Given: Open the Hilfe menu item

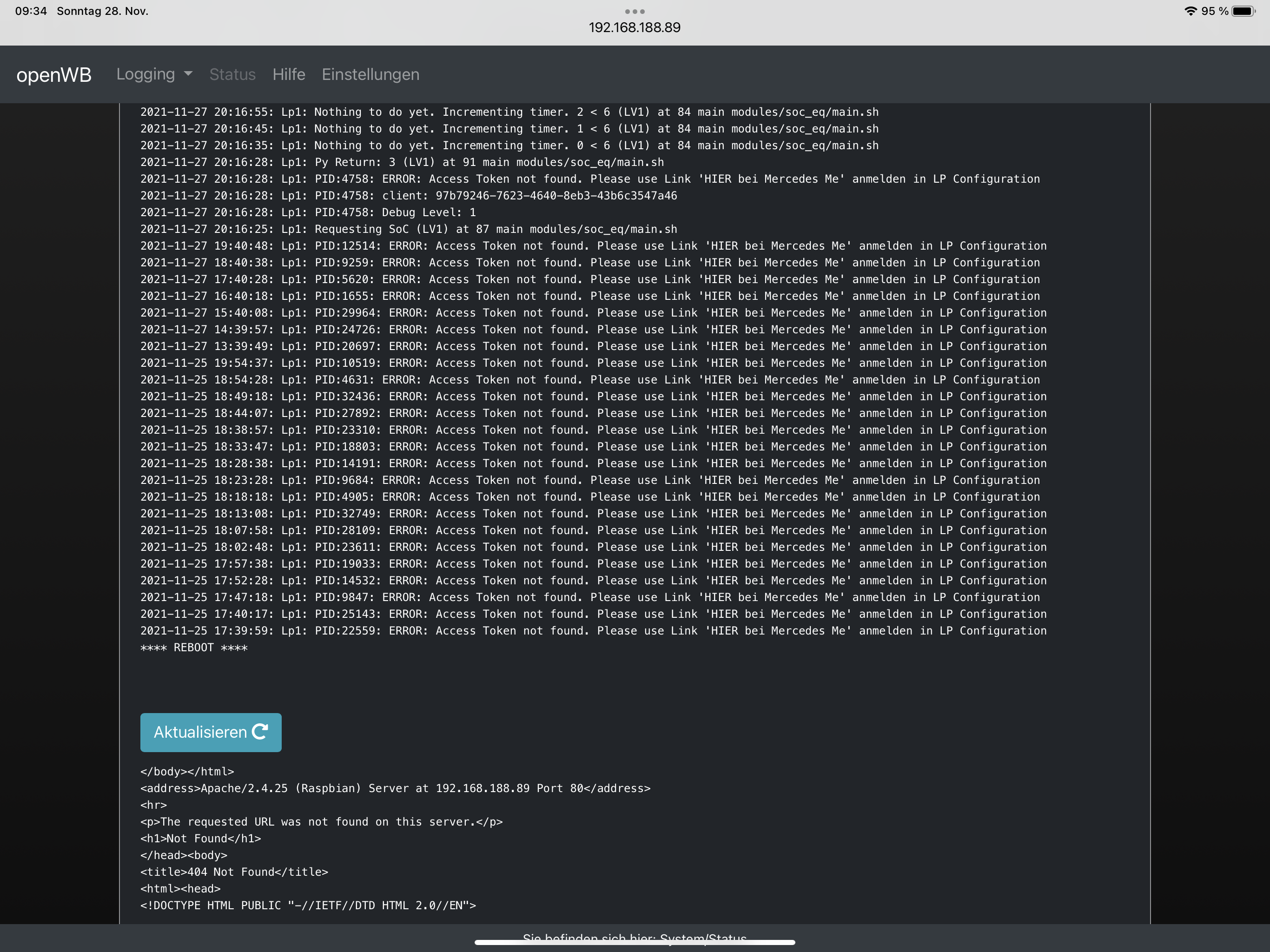Looking at the screenshot, I should (x=289, y=75).
